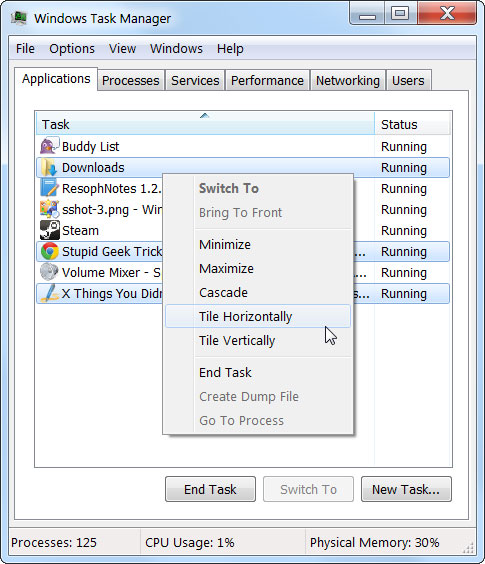The height and width of the screenshot is (564, 485).
Task: Click the Switch To button below the list
Action: pos(308,489)
